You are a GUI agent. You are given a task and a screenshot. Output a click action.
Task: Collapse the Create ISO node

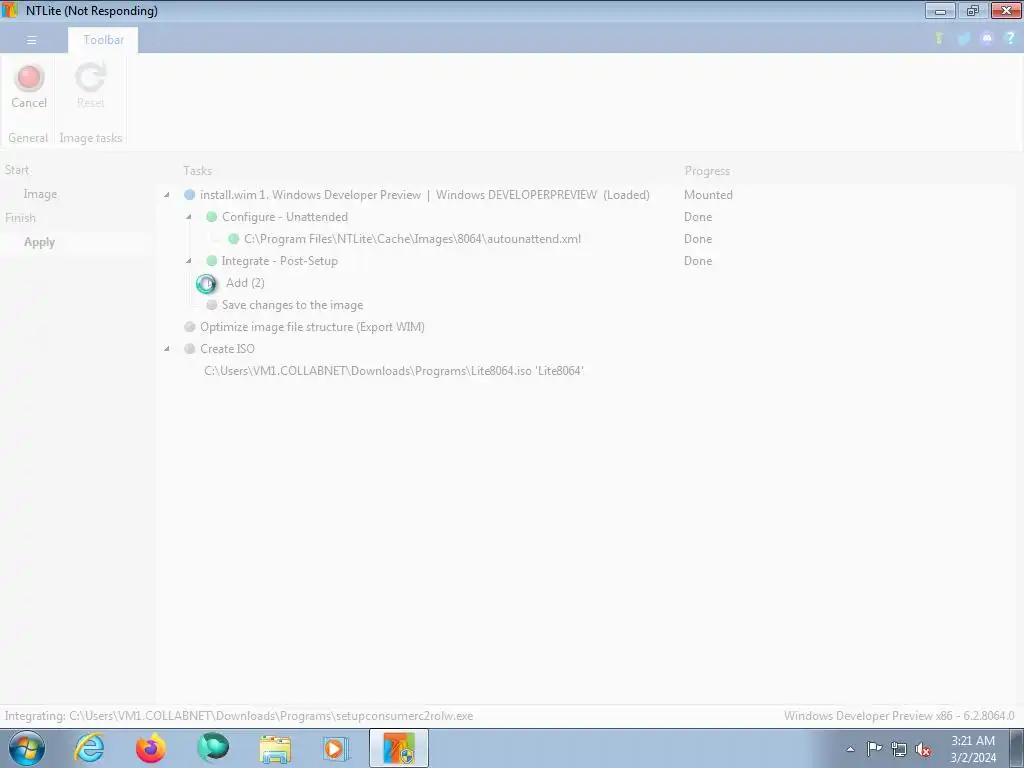click(167, 349)
